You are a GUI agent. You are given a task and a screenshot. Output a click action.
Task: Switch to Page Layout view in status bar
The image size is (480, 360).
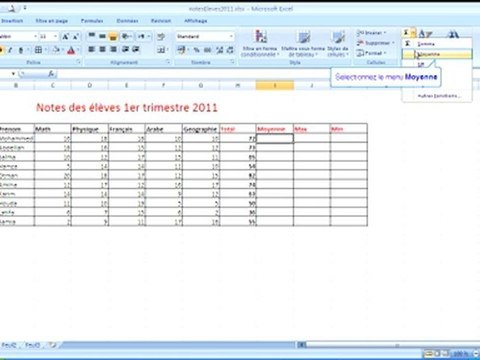[x=437, y=353]
